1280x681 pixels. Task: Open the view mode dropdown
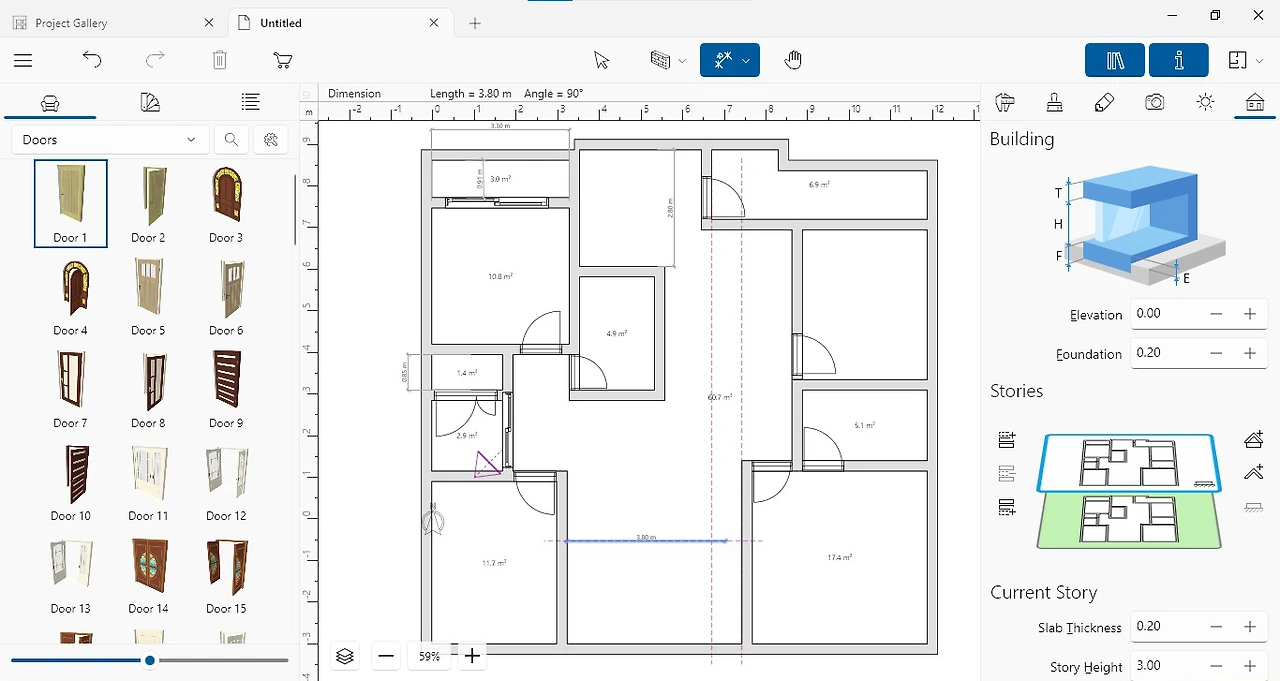click(1245, 60)
